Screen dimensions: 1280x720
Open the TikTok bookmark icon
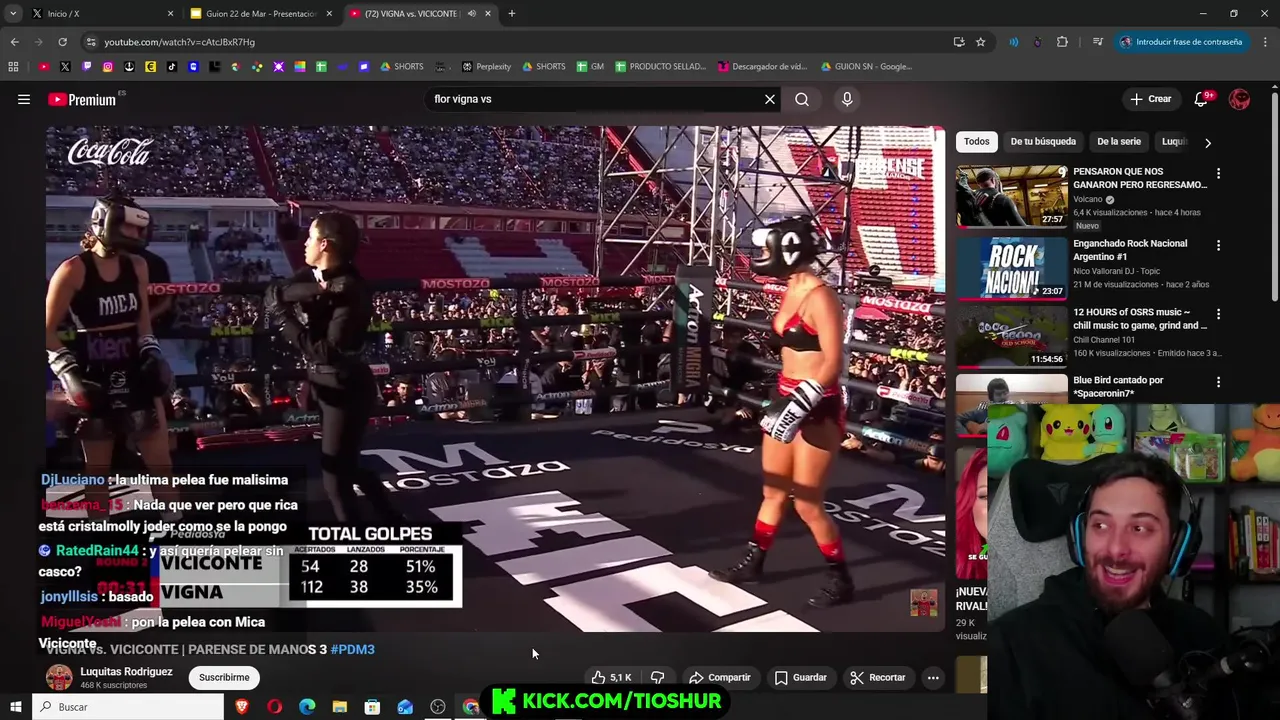(172, 67)
